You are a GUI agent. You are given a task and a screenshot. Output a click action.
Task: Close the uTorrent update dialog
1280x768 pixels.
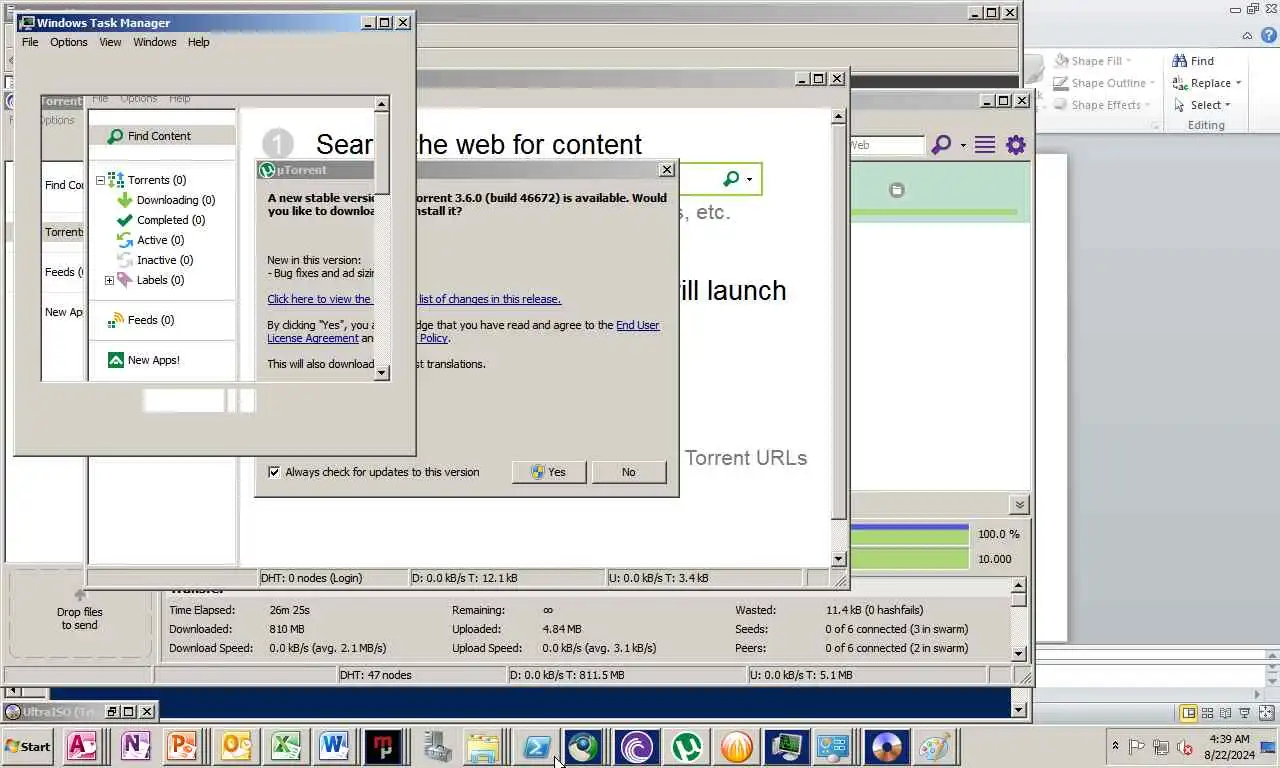tap(667, 170)
